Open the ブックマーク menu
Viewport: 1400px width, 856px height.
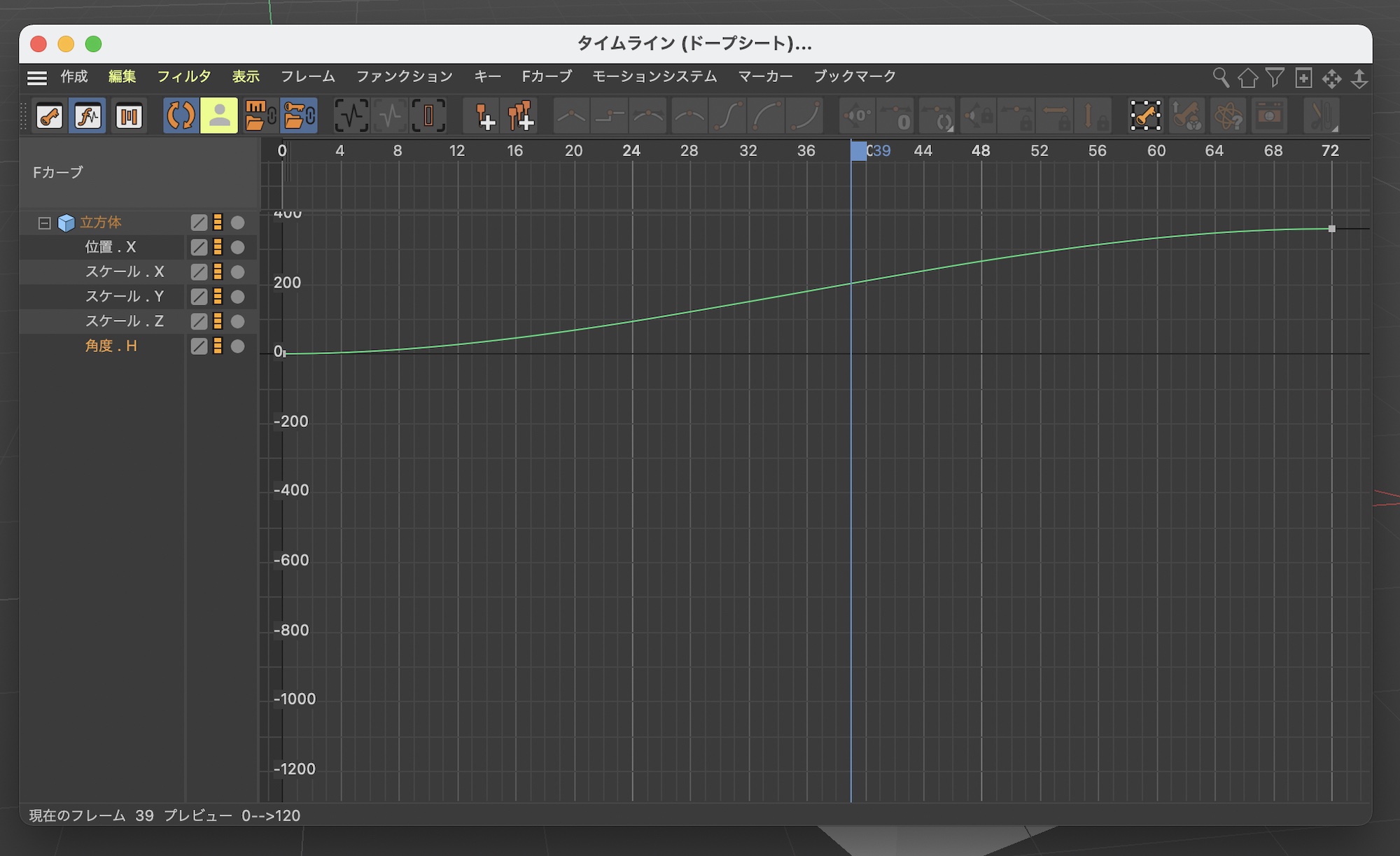click(854, 76)
